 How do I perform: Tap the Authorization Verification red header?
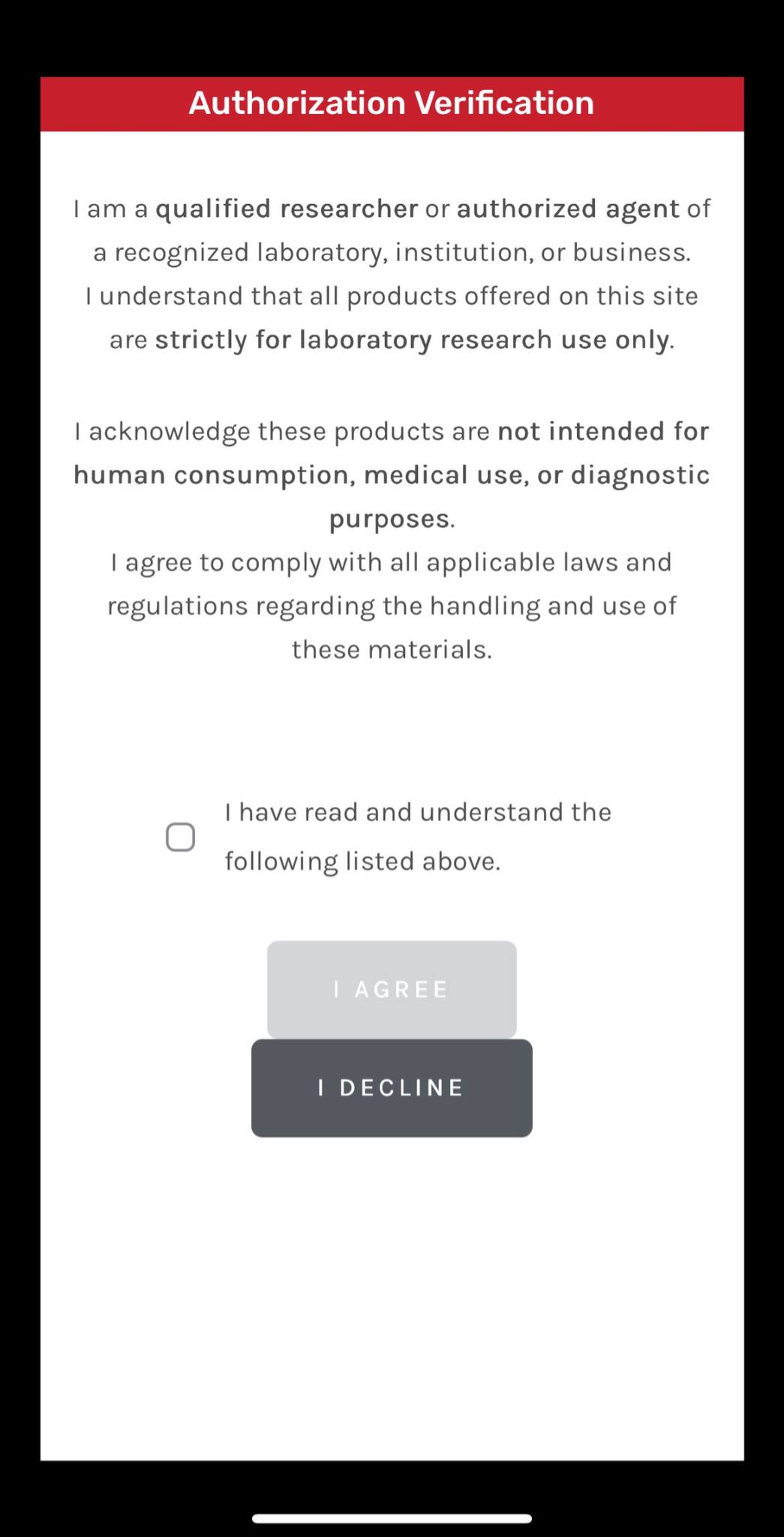click(392, 104)
